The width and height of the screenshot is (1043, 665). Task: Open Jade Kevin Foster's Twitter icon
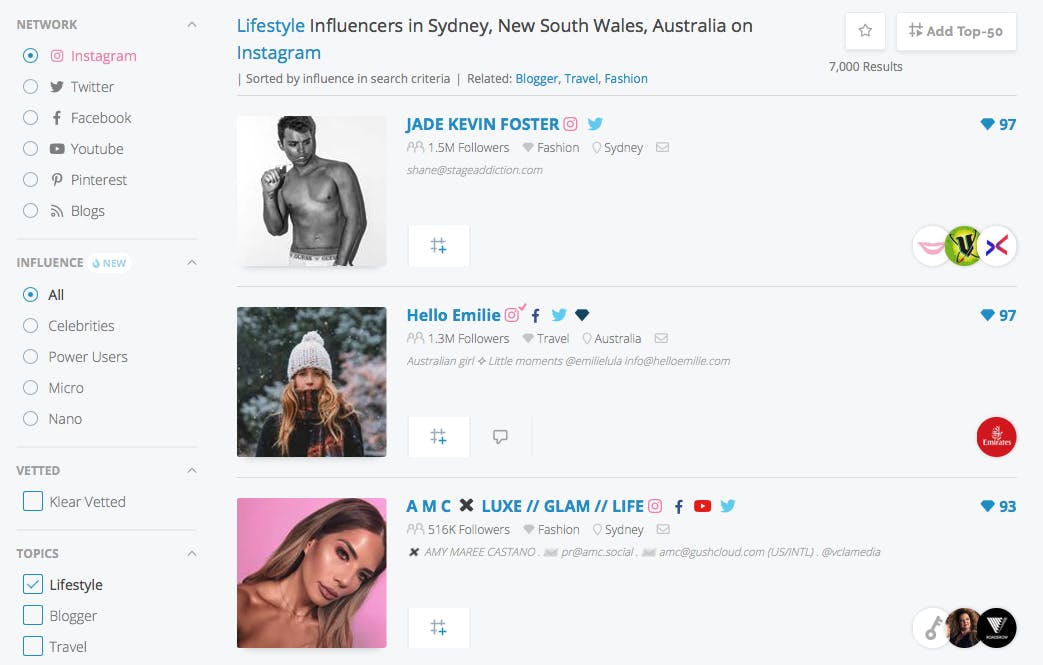(x=595, y=124)
